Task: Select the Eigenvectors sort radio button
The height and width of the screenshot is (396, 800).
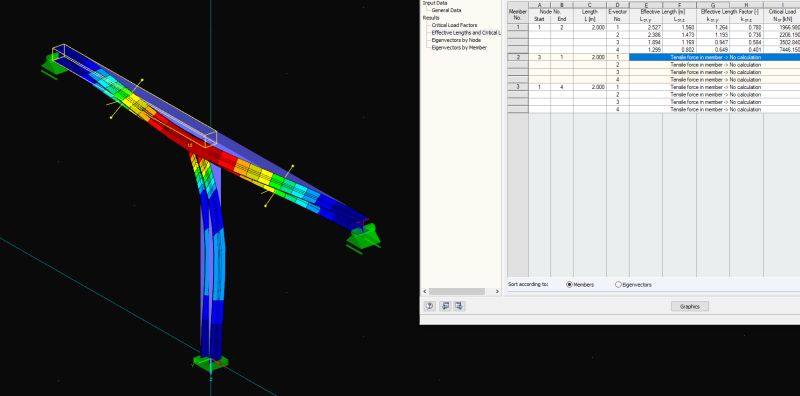Action: click(x=618, y=285)
